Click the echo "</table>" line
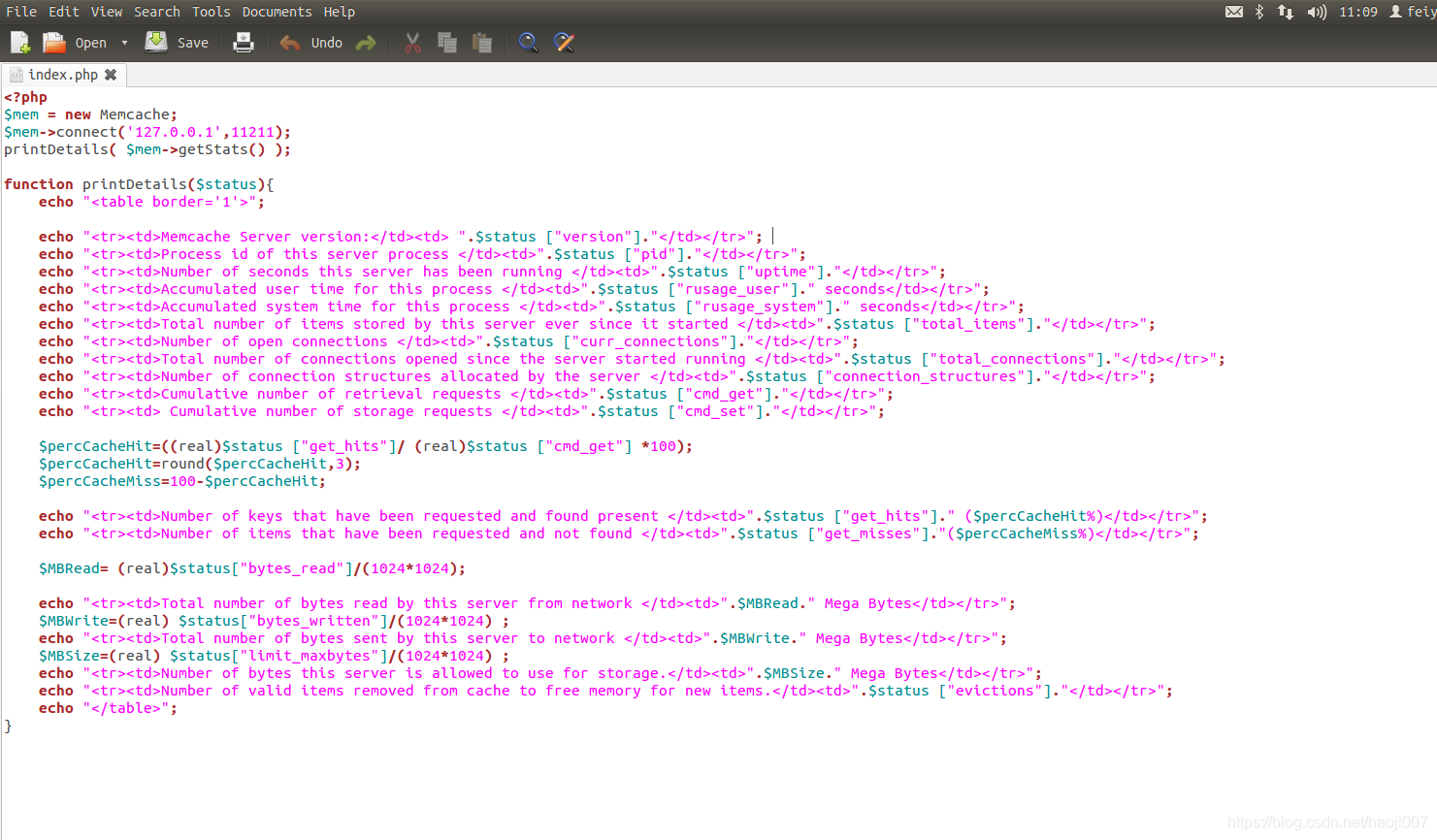 [x=108, y=708]
